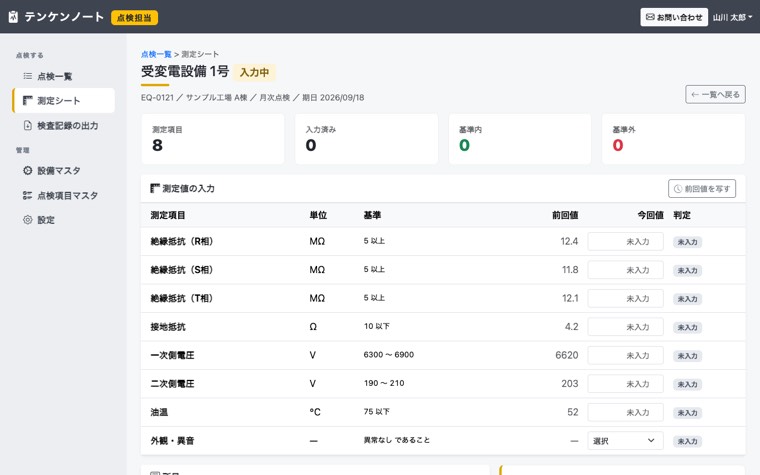Focus the 一次側電圧 今回値 input
This screenshot has height=475, width=760.
(x=625, y=355)
